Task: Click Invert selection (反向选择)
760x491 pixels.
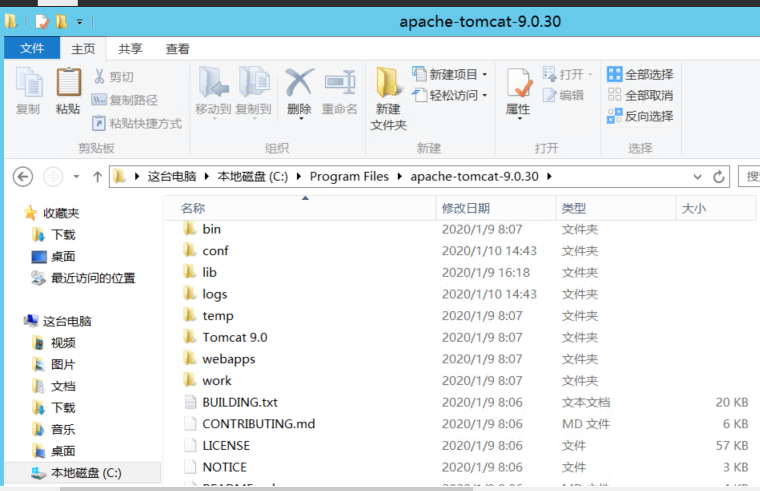Action: tap(640, 116)
